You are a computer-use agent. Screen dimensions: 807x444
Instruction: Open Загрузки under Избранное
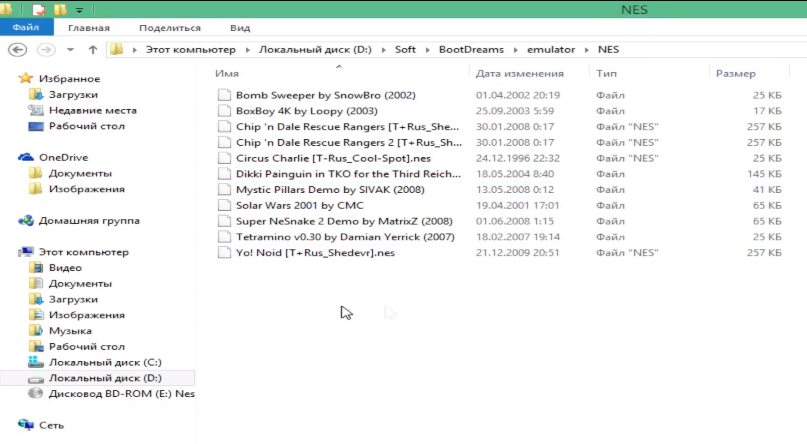point(73,95)
